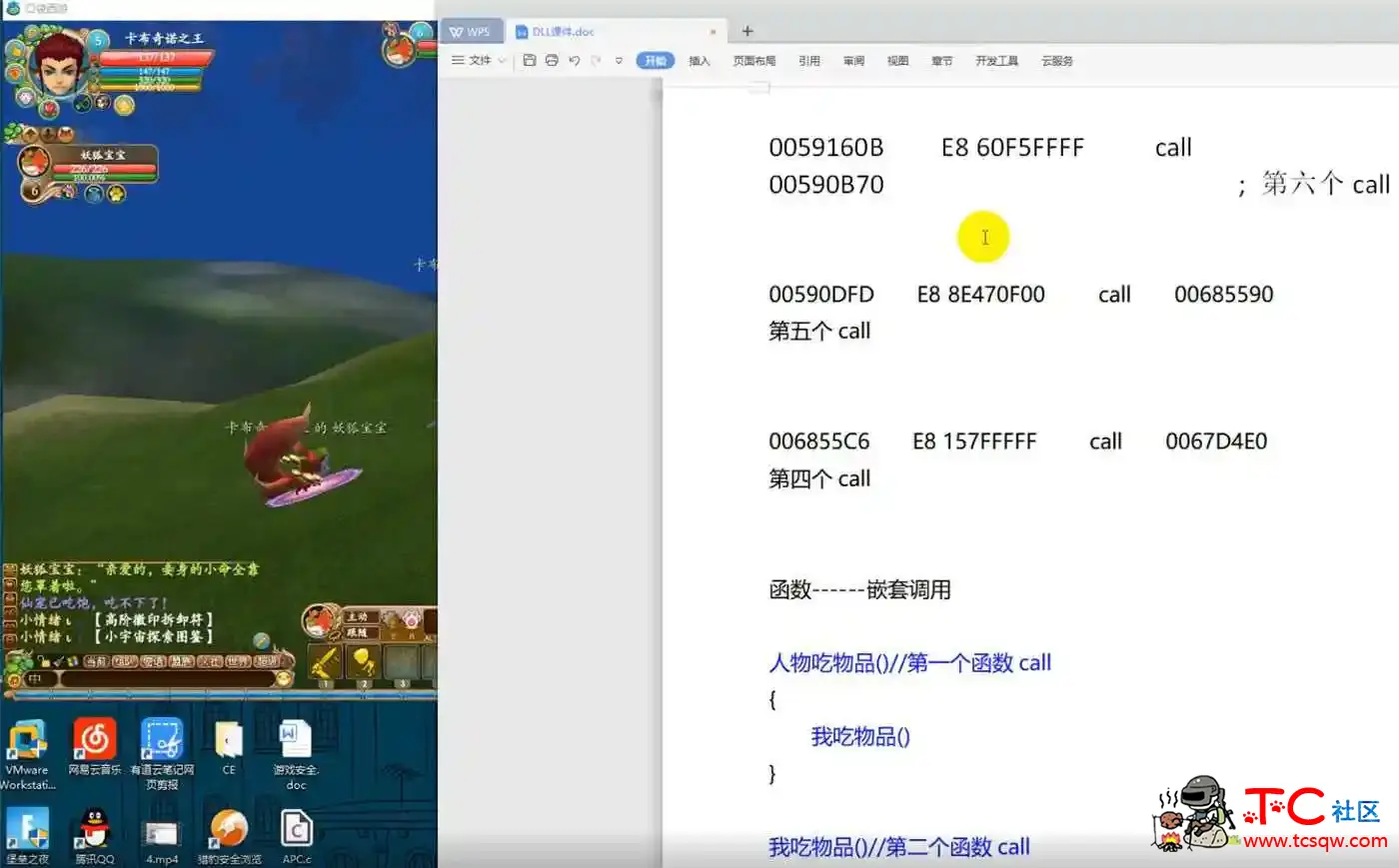Click the 中 input language indicator in chat

35,679
